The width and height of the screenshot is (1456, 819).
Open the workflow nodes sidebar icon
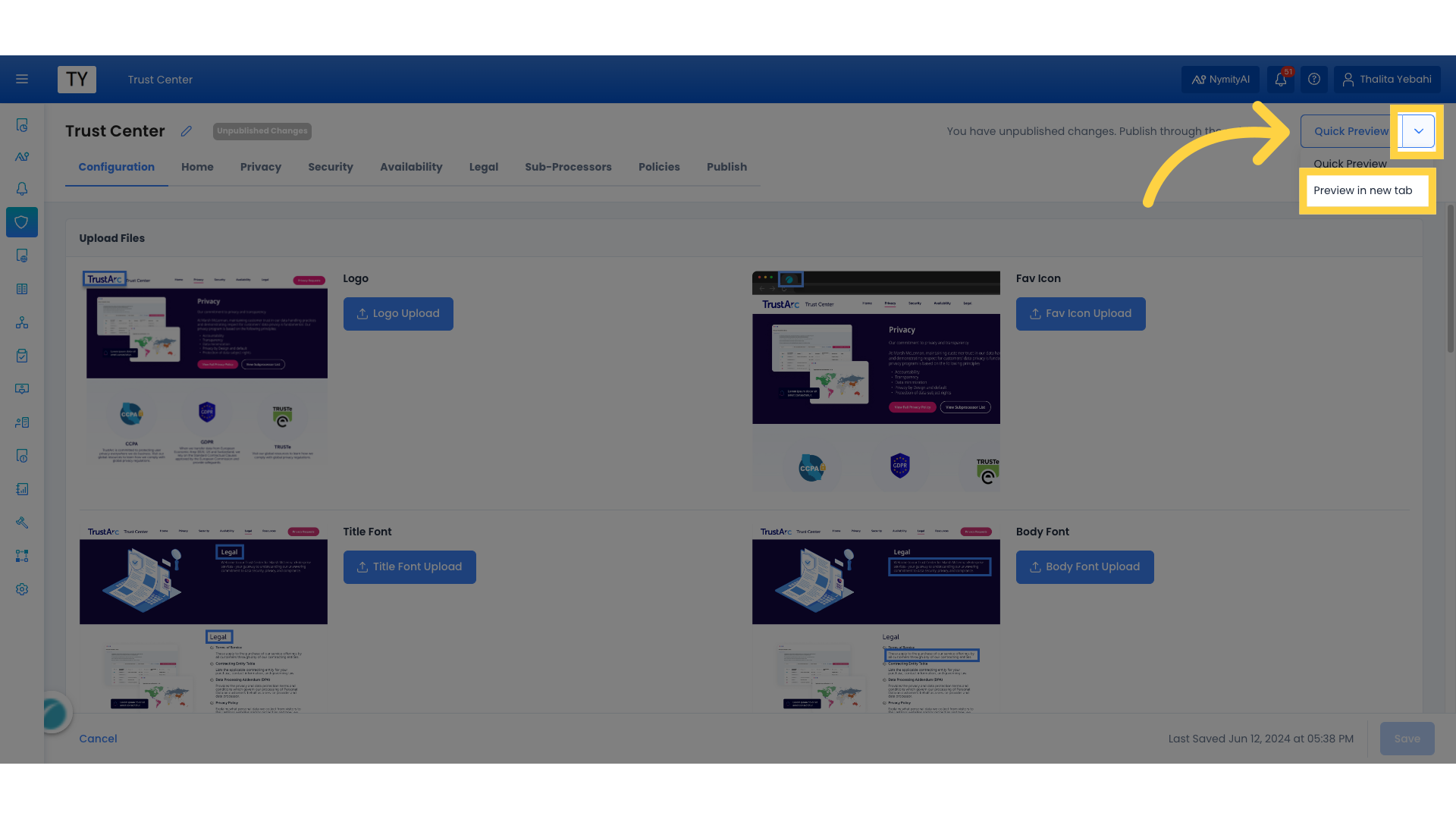pos(22,556)
